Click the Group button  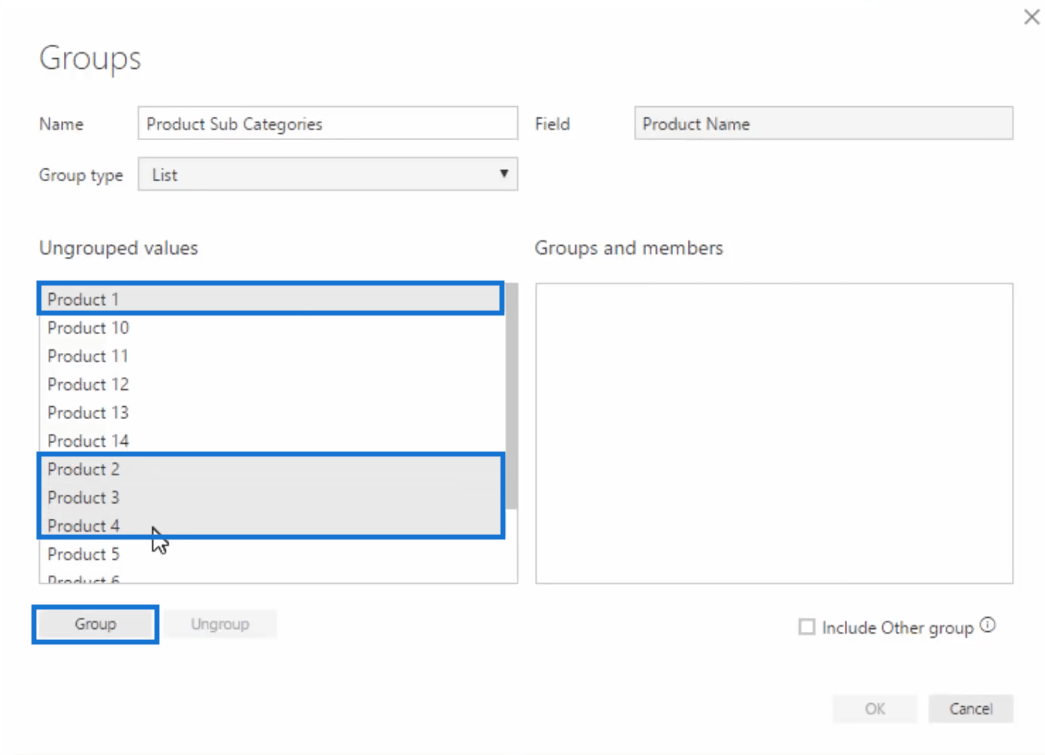[95, 624]
